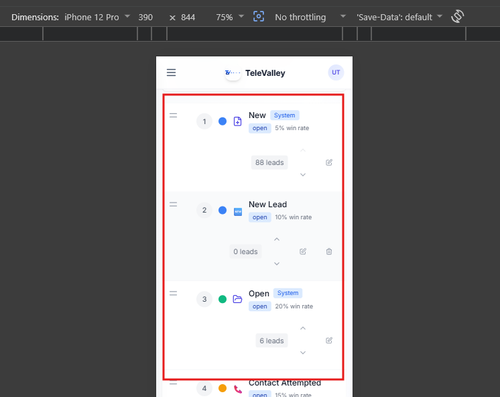The image size is (500, 397).
Task: Click the rotate device icon
Action: point(457,16)
